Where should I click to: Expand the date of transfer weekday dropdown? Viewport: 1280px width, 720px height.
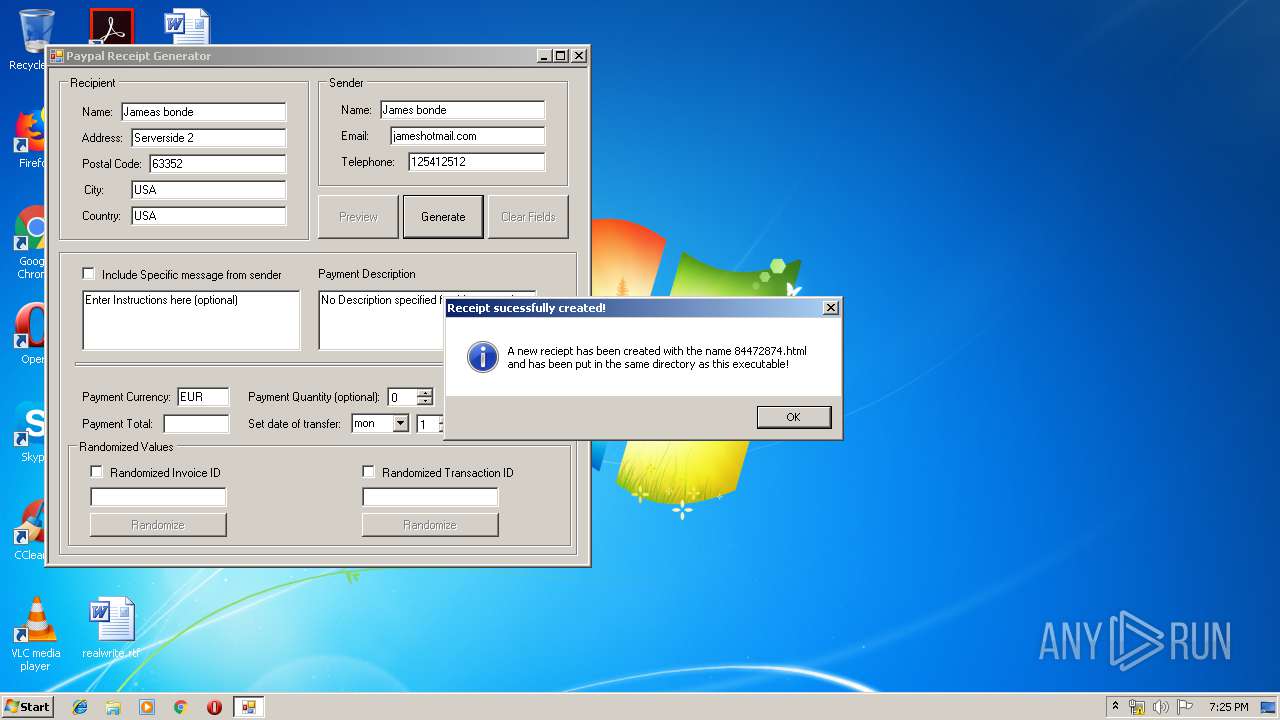click(401, 424)
